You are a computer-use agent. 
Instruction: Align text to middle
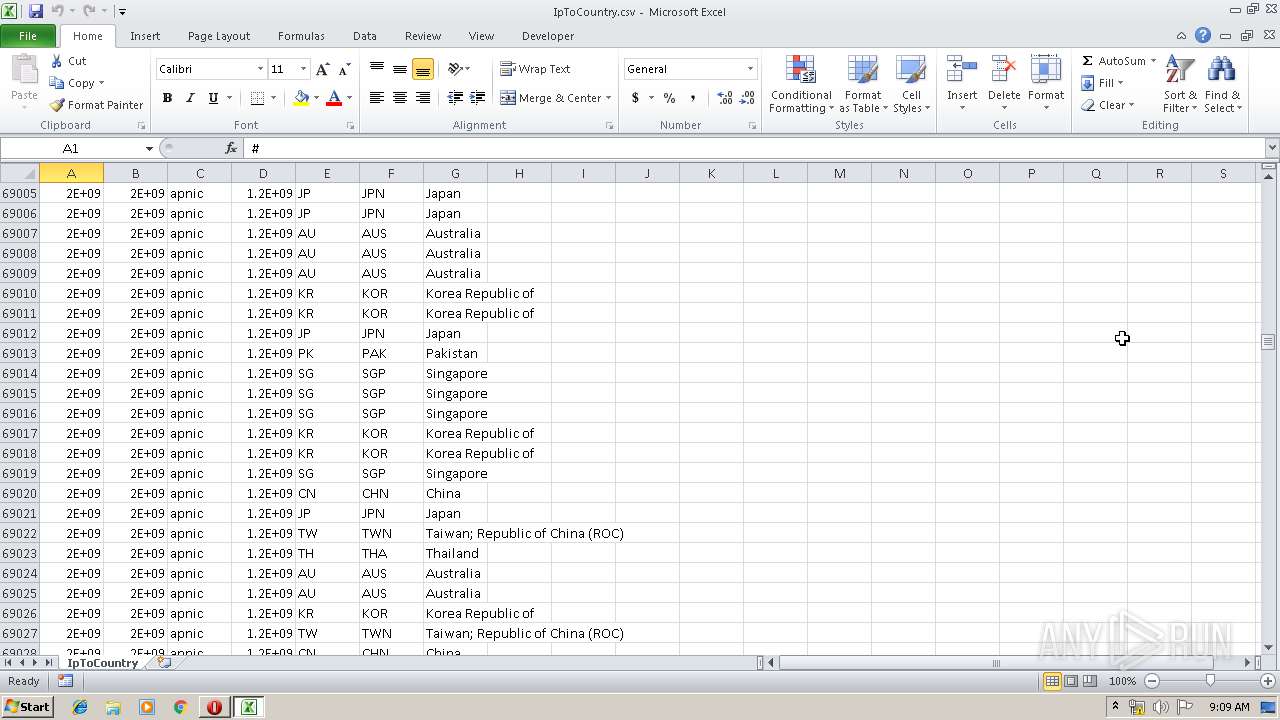[x=400, y=69]
